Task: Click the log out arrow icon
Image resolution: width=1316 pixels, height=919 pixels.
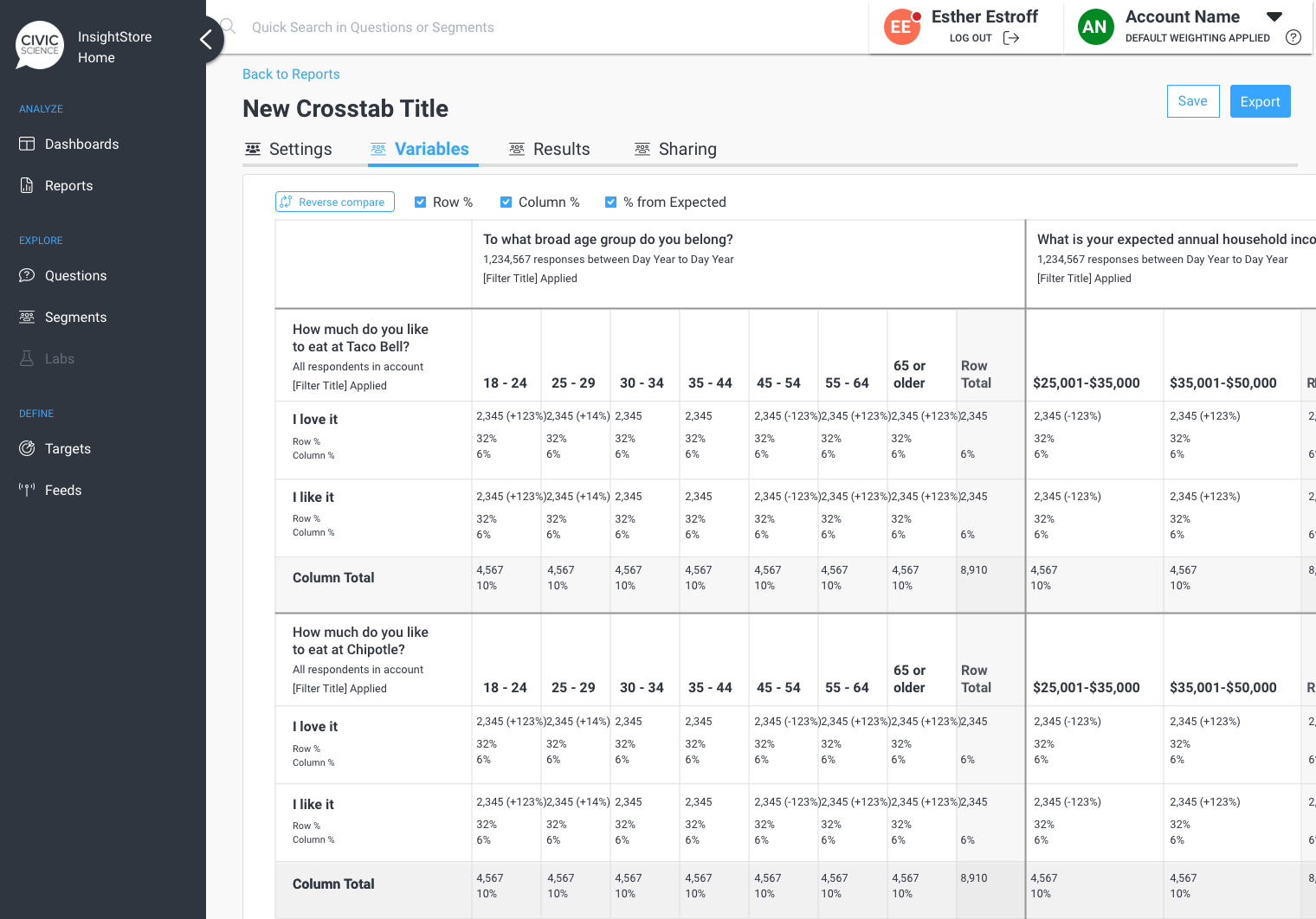Action: pos(1010,38)
